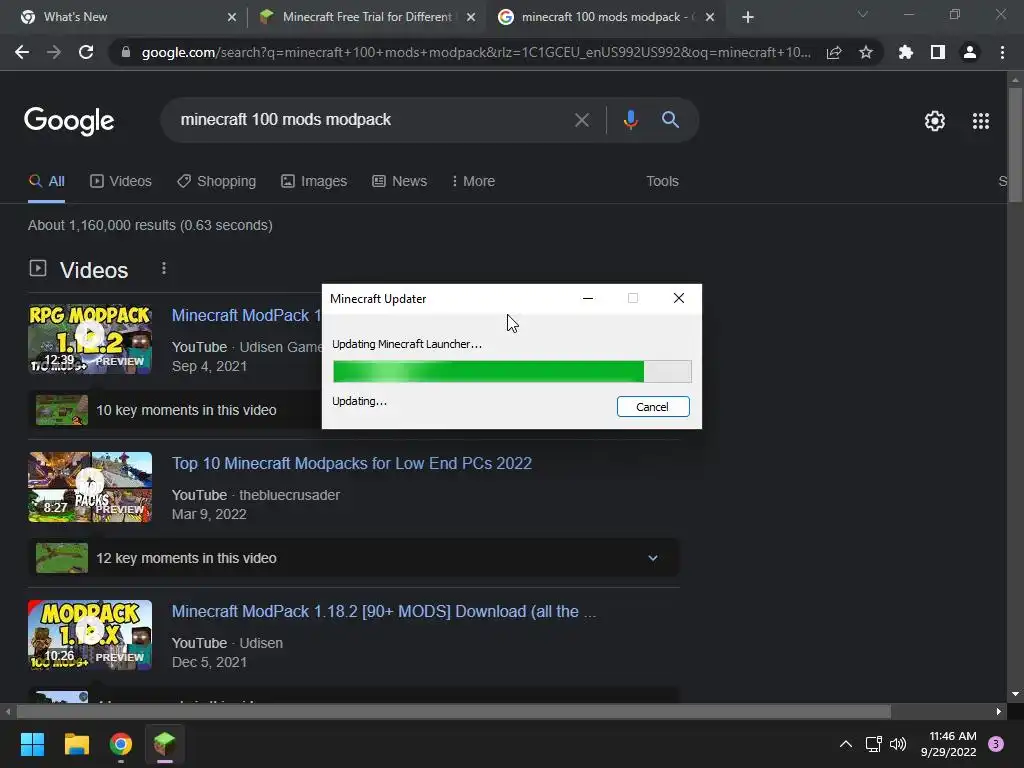Viewport: 1024px width, 768px height.
Task: Toggle Chrome side panel icon
Action: click(x=938, y=52)
